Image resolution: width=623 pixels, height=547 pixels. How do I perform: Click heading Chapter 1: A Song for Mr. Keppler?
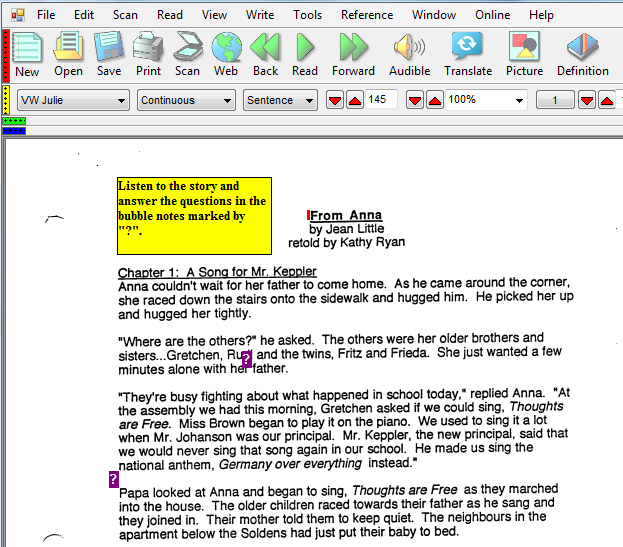click(x=217, y=272)
